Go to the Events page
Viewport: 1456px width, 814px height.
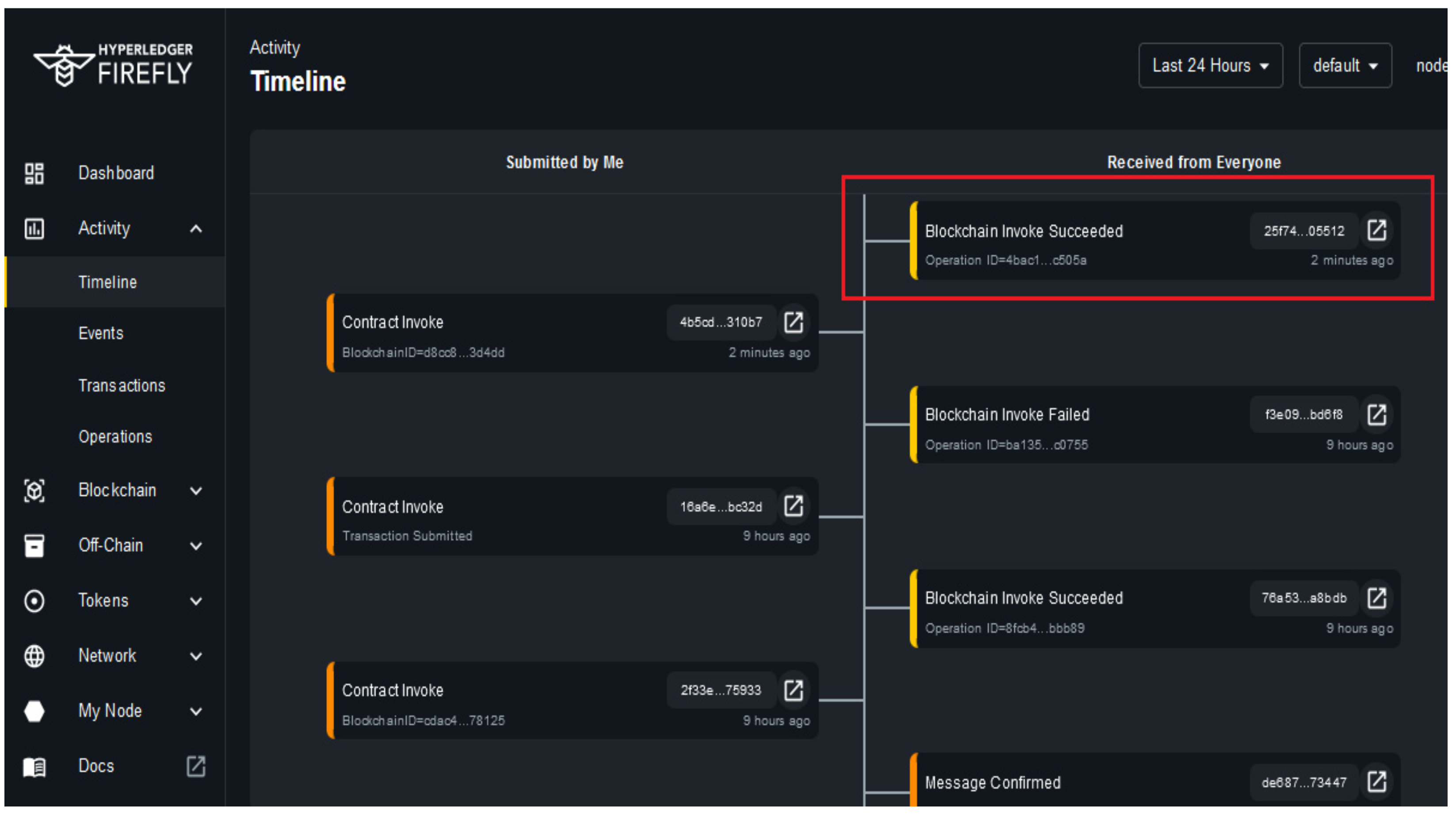tap(101, 334)
